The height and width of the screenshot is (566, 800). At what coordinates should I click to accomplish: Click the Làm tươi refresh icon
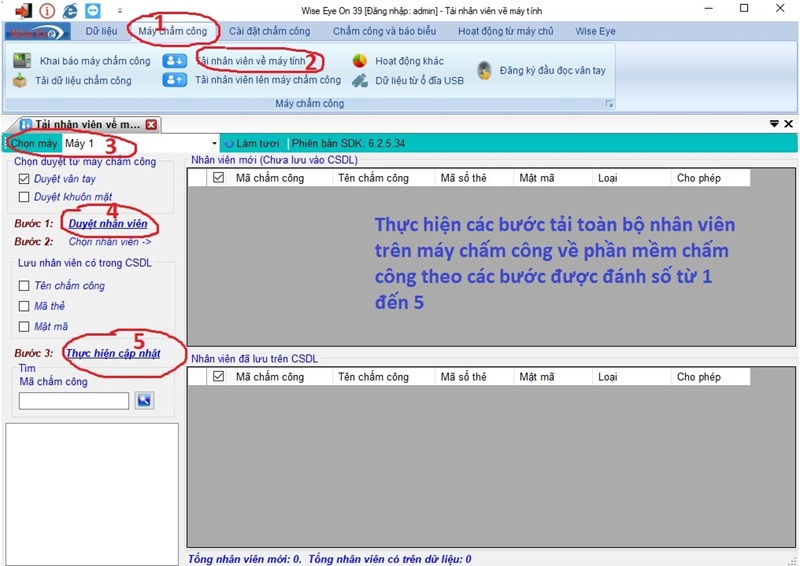point(229,144)
